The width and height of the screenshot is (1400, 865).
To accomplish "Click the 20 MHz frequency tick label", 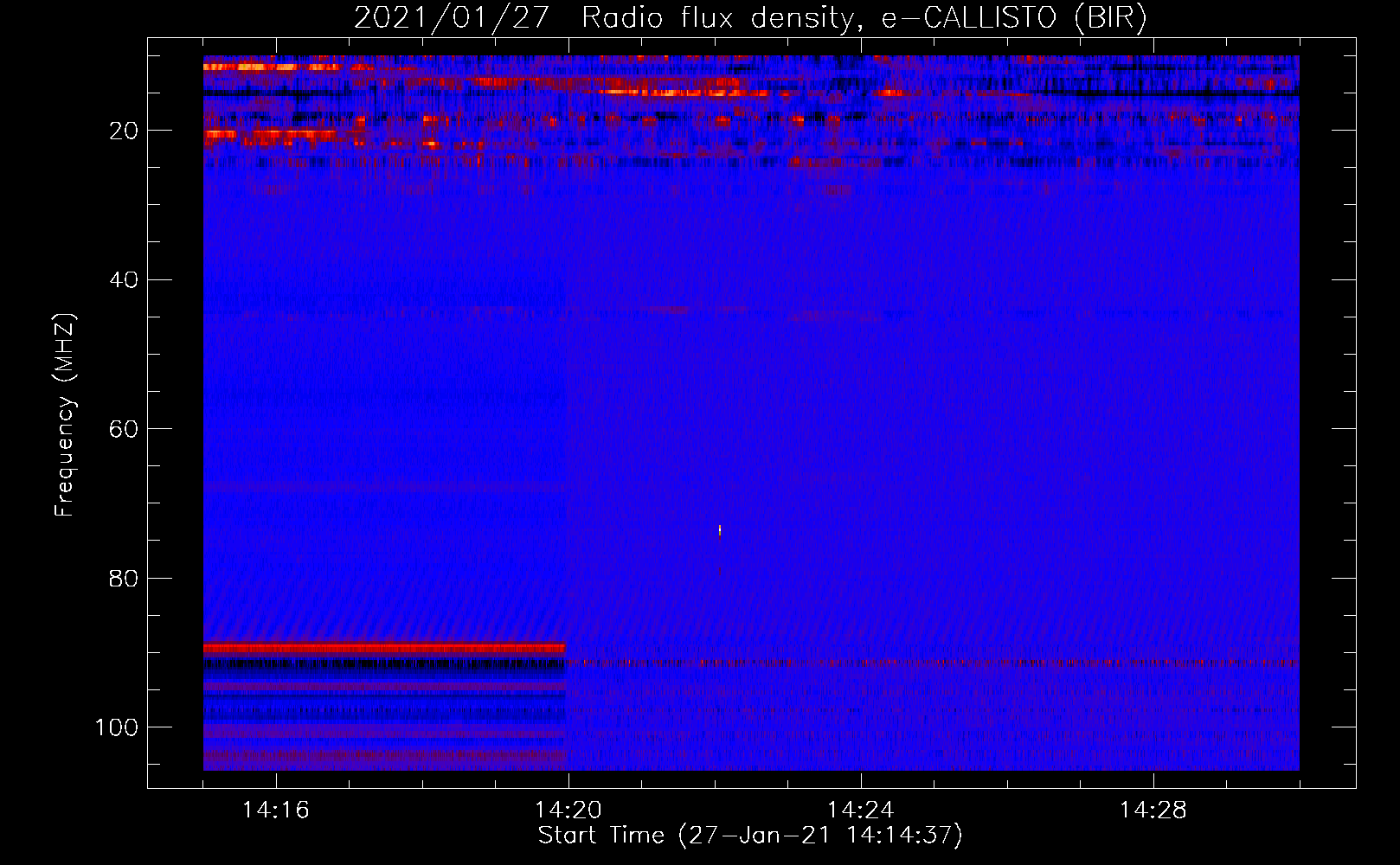I will [x=125, y=131].
